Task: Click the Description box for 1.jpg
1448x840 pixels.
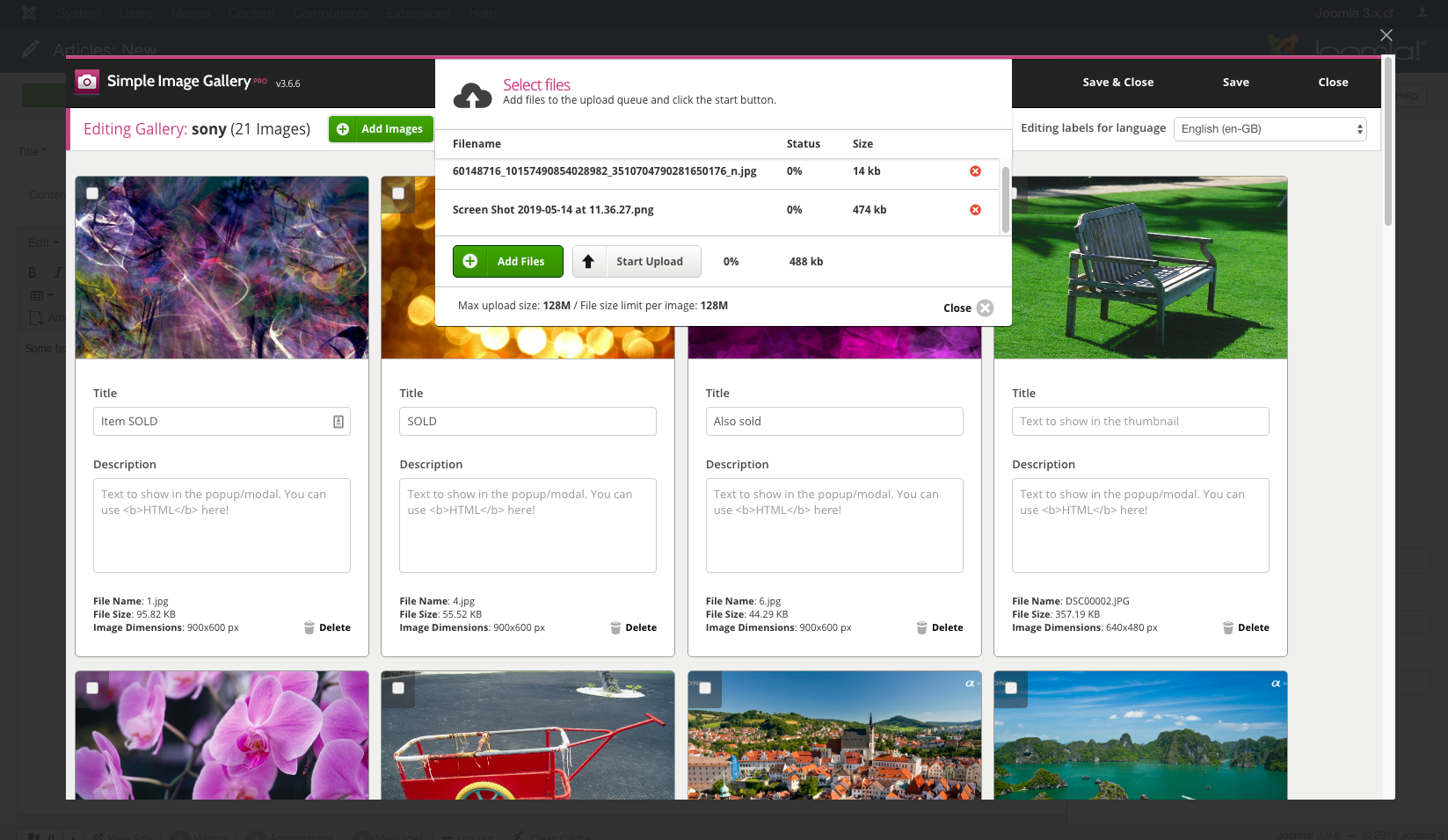Action: (222, 525)
